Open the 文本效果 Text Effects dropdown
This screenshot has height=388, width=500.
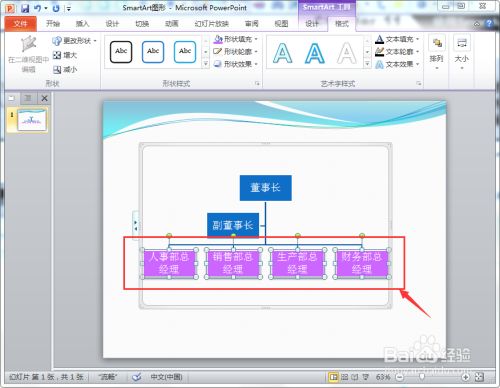(x=397, y=64)
